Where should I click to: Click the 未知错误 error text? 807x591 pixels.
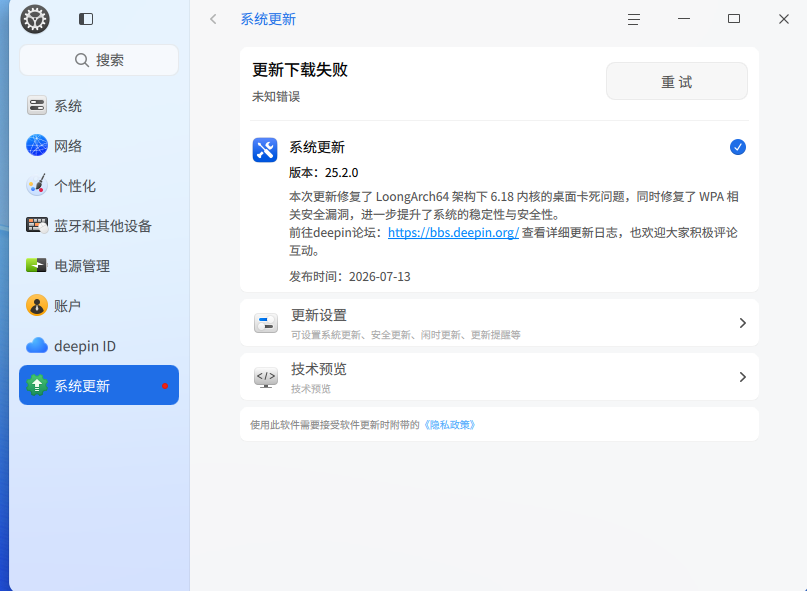tap(276, 97)
